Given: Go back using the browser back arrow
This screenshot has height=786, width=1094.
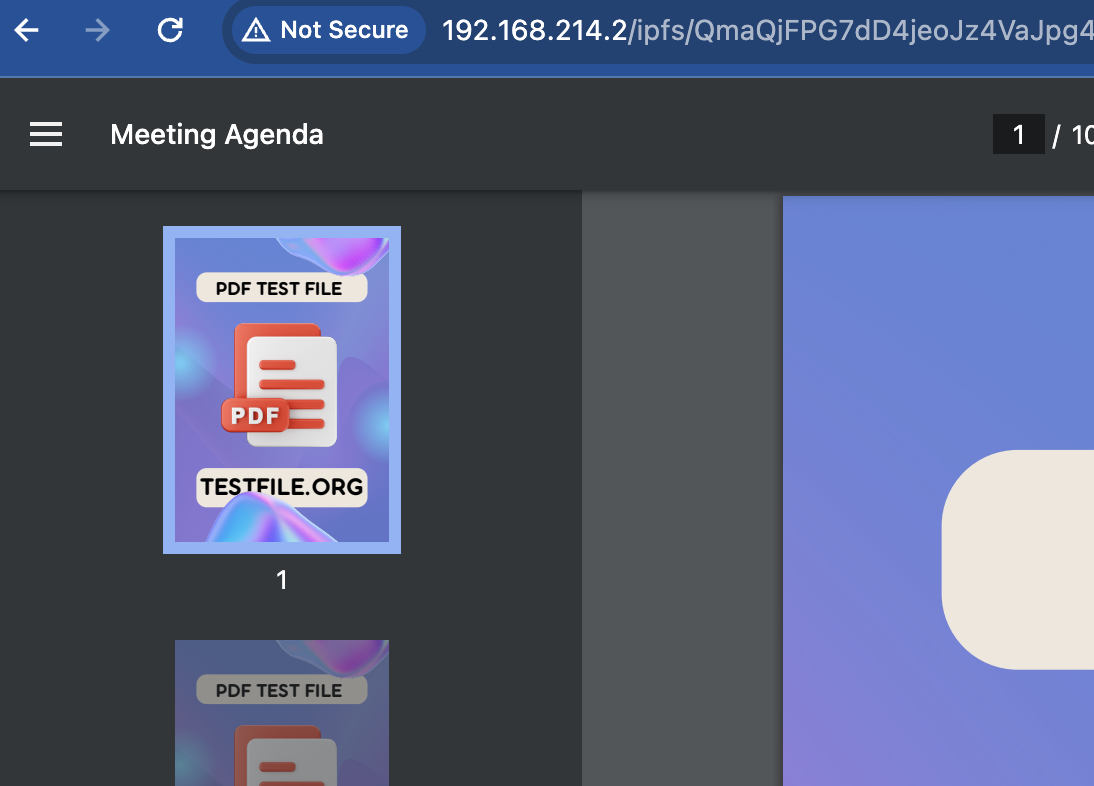Looking at the screenshot, I should pyautogui.click(x=27, y=30).
